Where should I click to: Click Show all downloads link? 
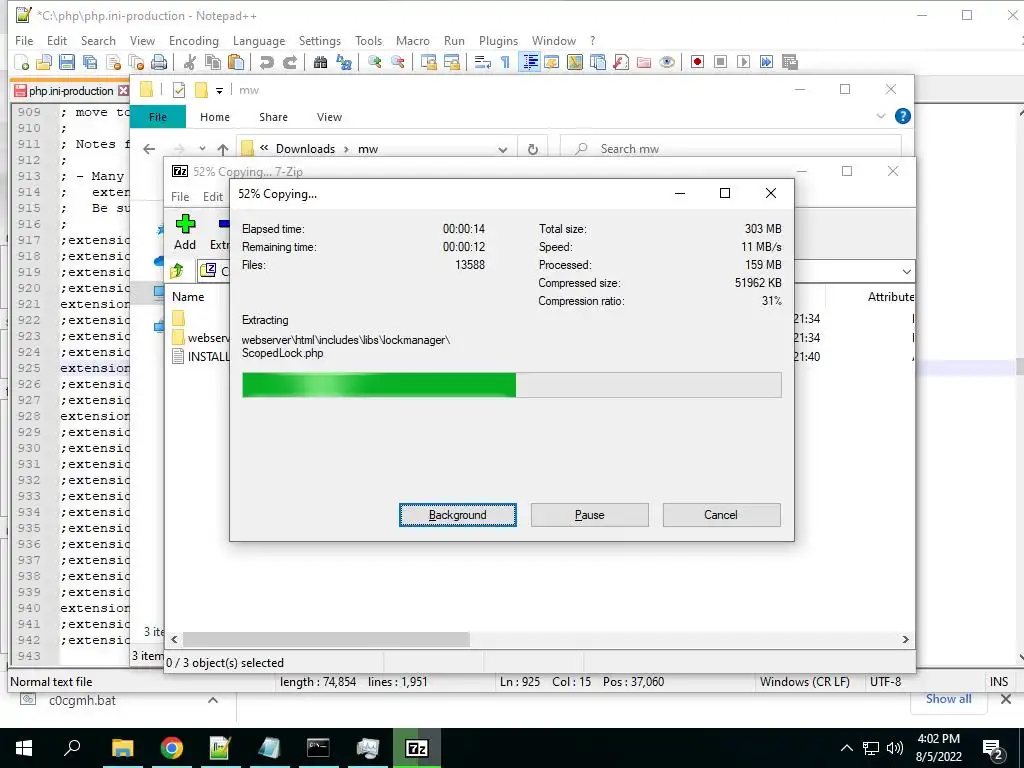(948, 699)
